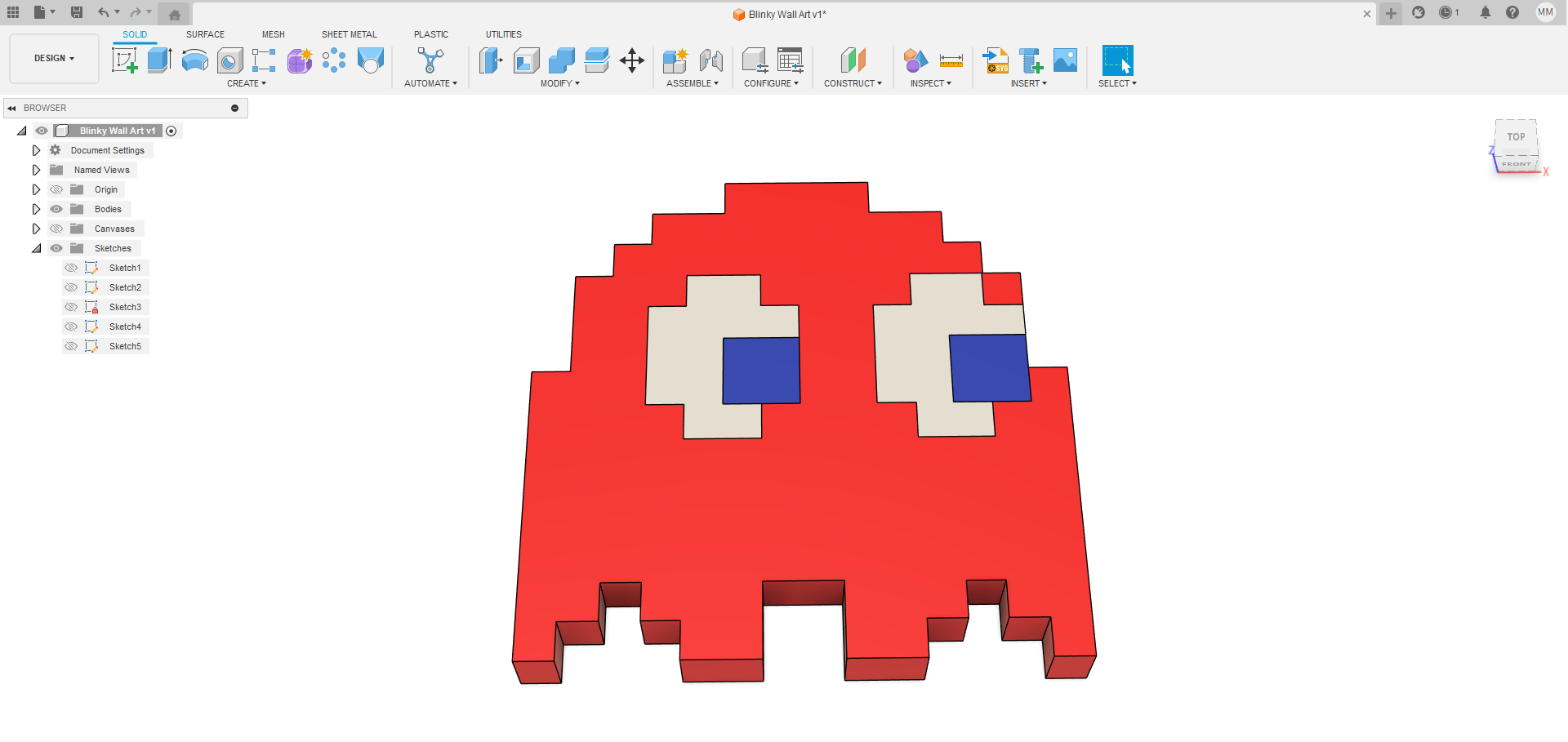This screenshot has height=742, width=1568.
Task: Save the document
Action: click(x=77, y=12)
